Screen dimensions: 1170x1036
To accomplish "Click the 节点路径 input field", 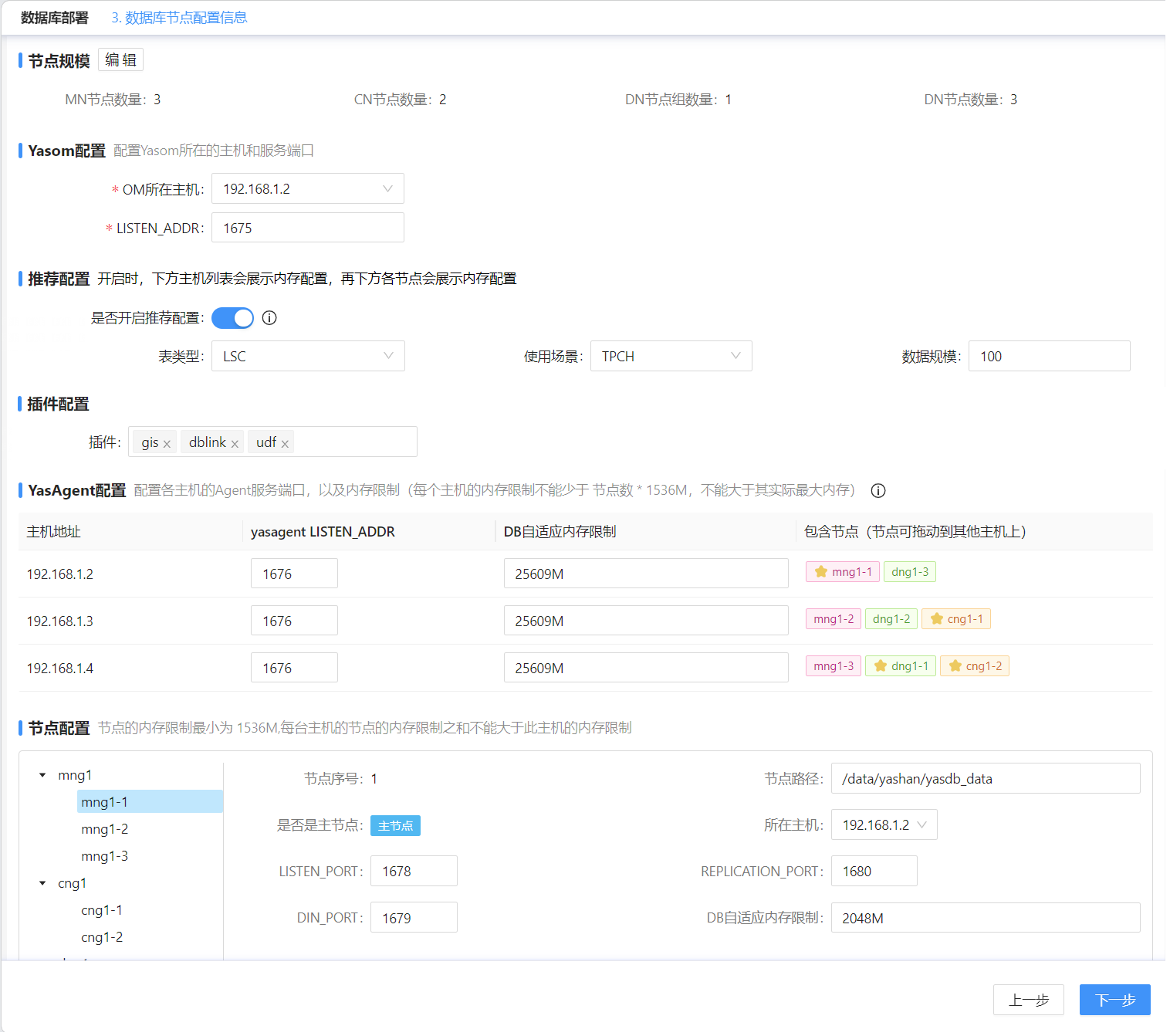I will (x=986, y=779).
